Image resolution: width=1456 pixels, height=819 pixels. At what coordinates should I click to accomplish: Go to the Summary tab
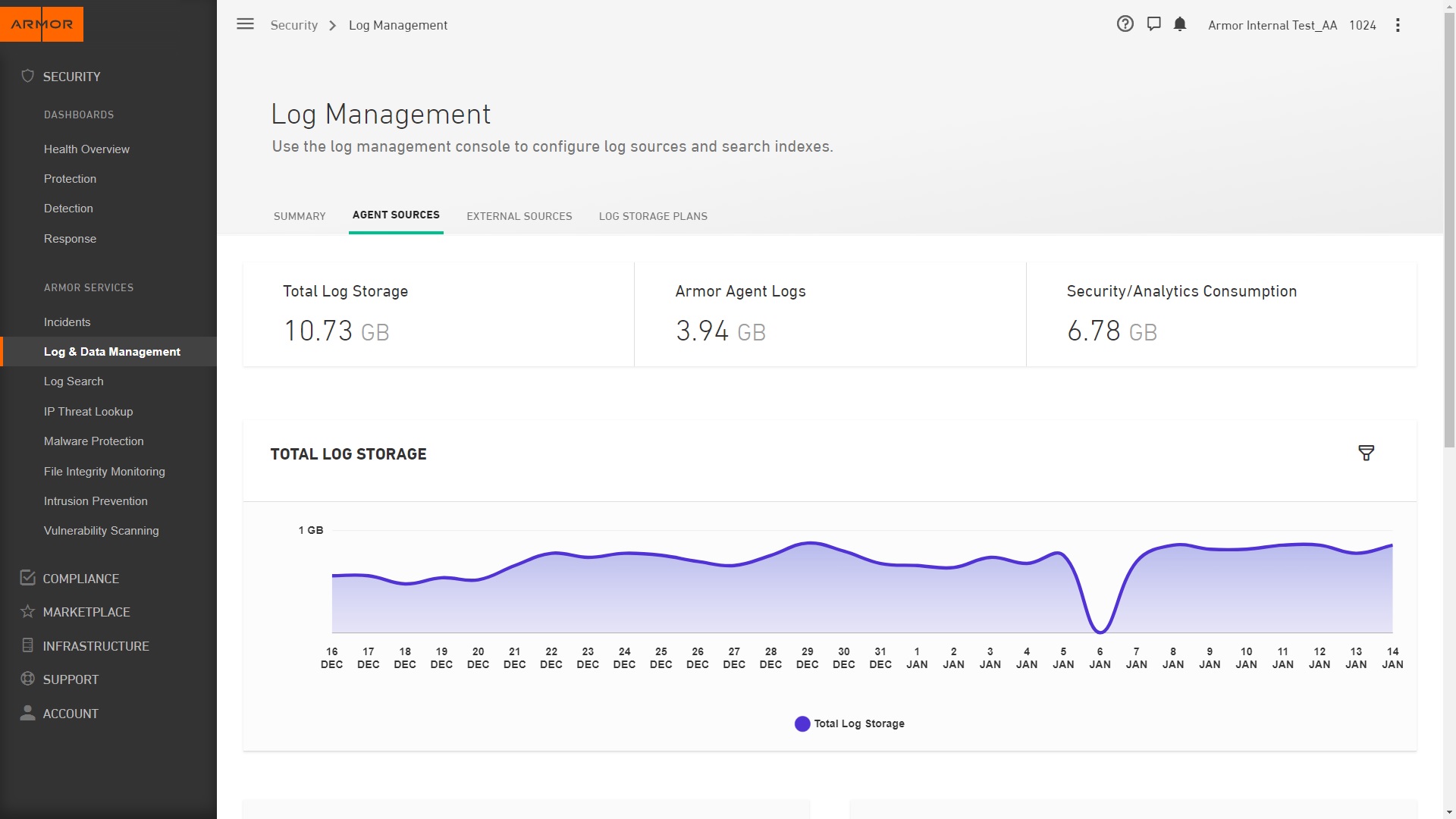(x=300, y=216)
